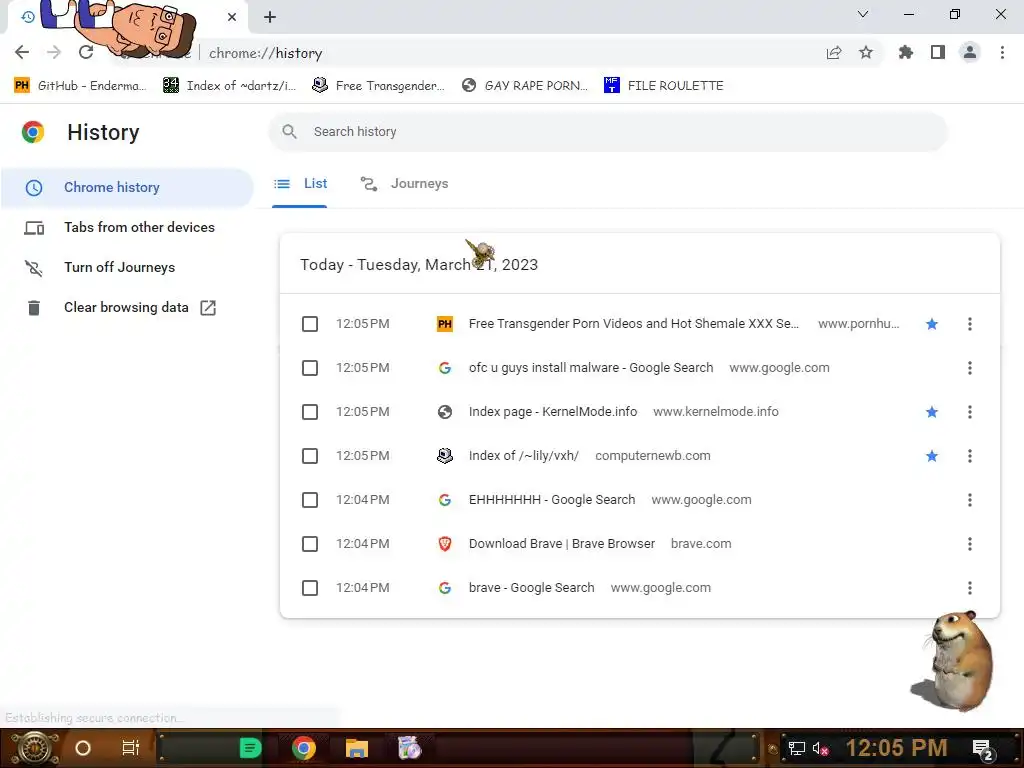Close the History tab

232,17
